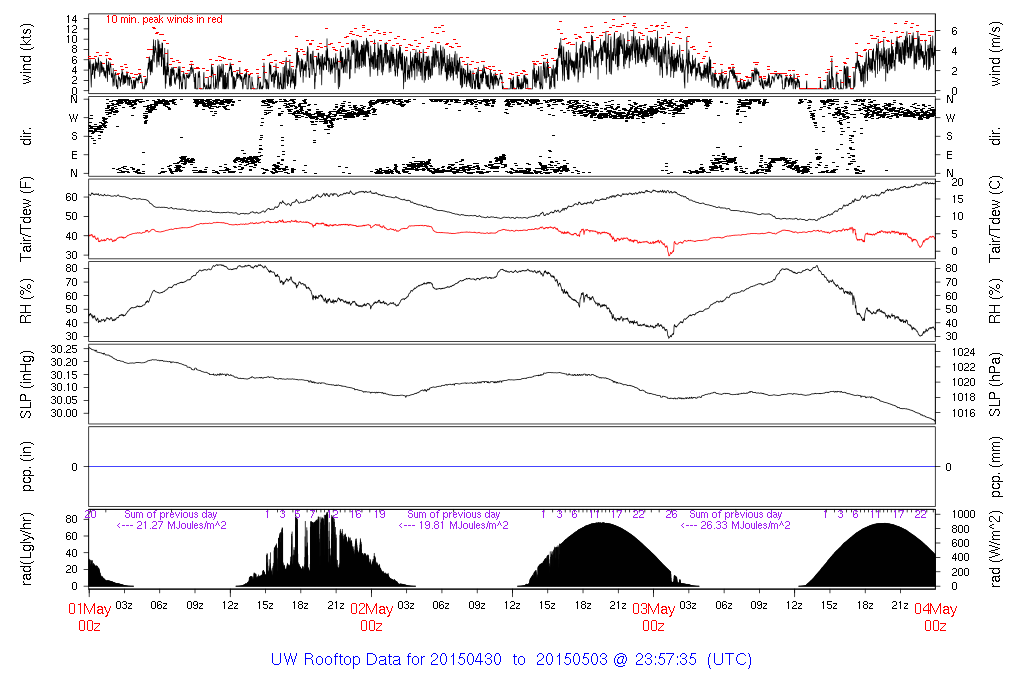
Task: Select the "rad(Lgly/hr)" axis label
Action: pos(26,549)
